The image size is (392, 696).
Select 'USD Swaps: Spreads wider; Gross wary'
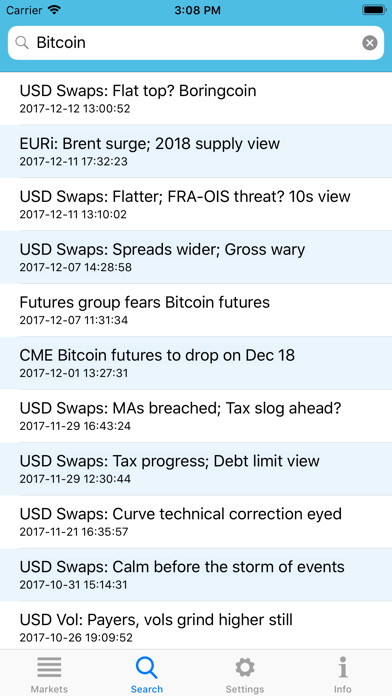pos(196,257)
